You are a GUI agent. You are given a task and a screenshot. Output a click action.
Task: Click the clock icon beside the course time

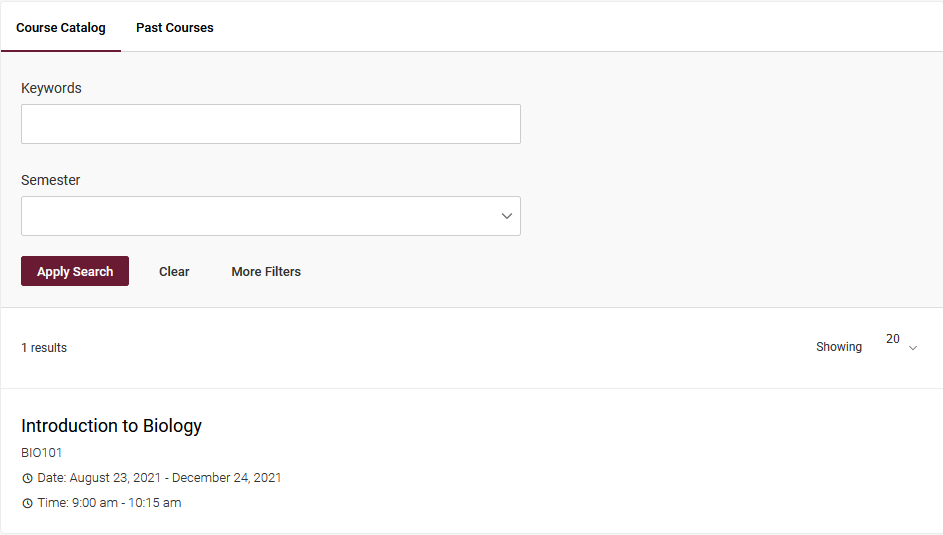[x=27, y=503]
